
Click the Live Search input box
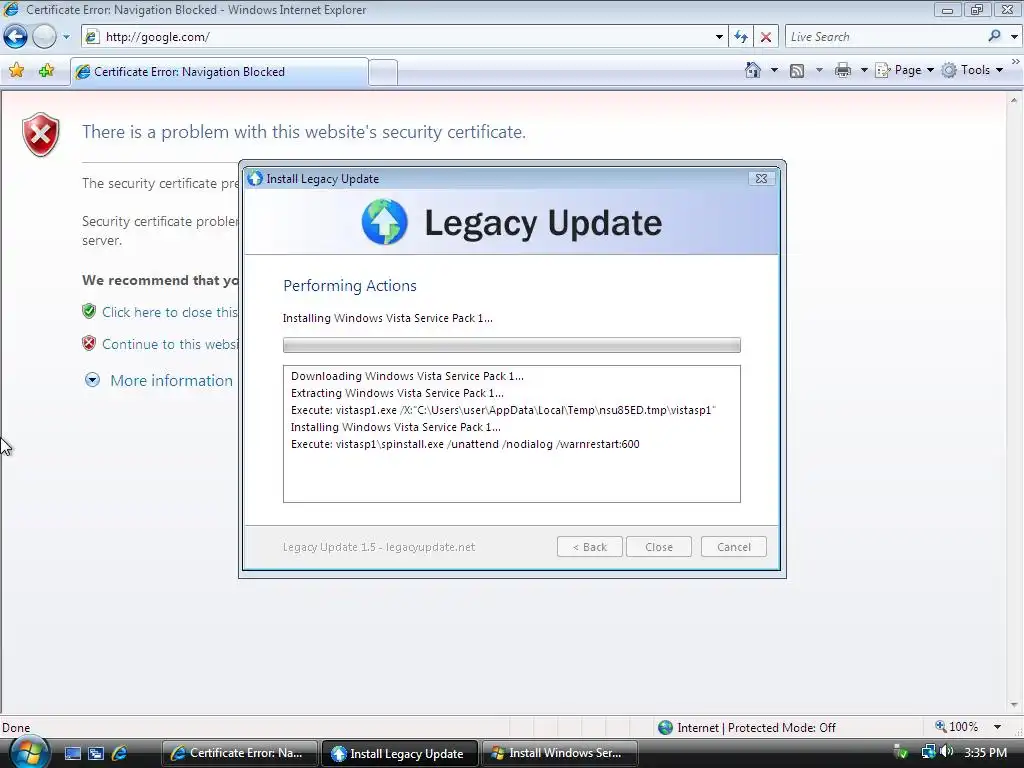point(885,37)
